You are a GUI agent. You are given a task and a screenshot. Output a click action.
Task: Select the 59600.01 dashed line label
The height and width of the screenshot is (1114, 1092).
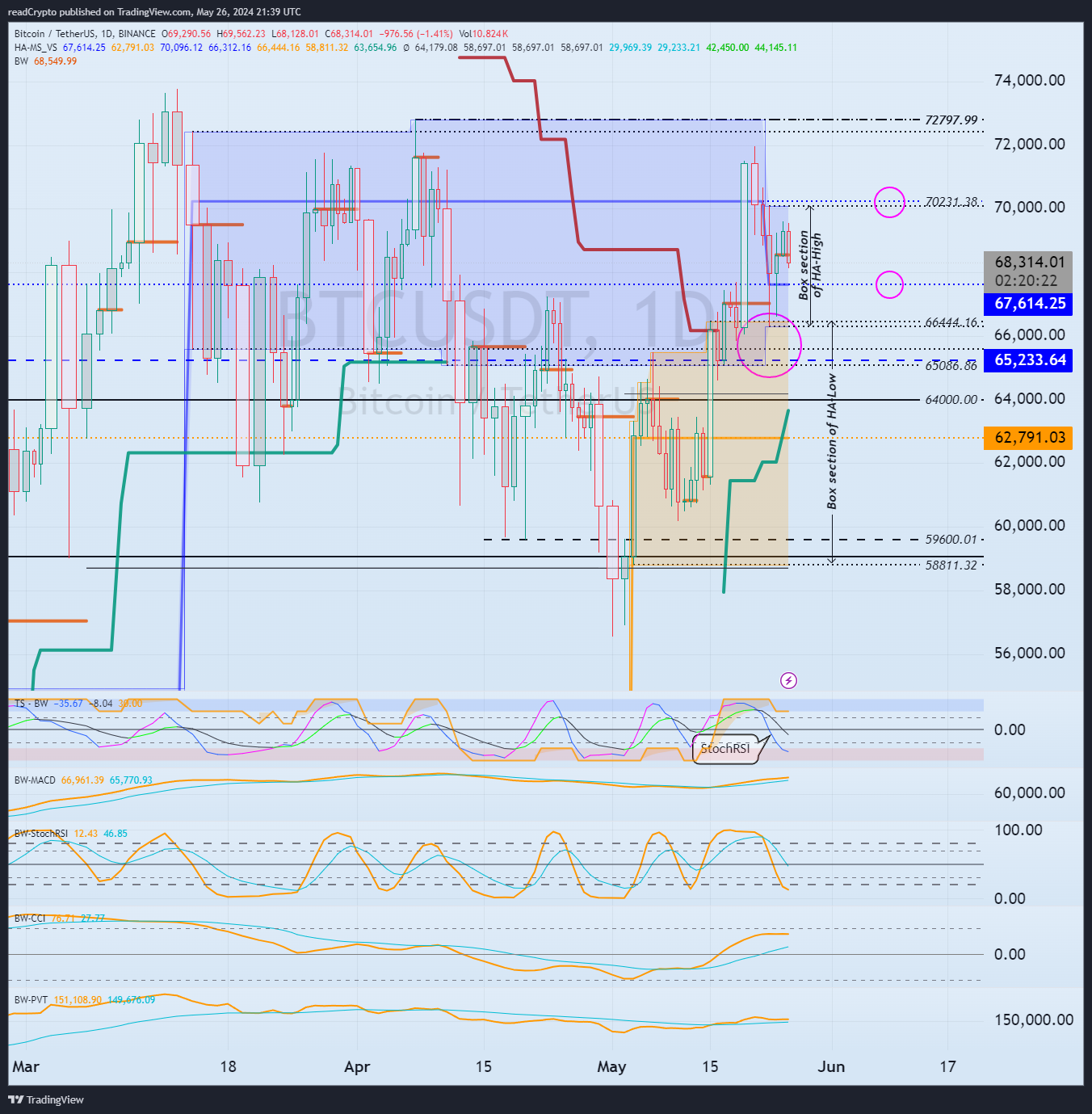point(951,539)
